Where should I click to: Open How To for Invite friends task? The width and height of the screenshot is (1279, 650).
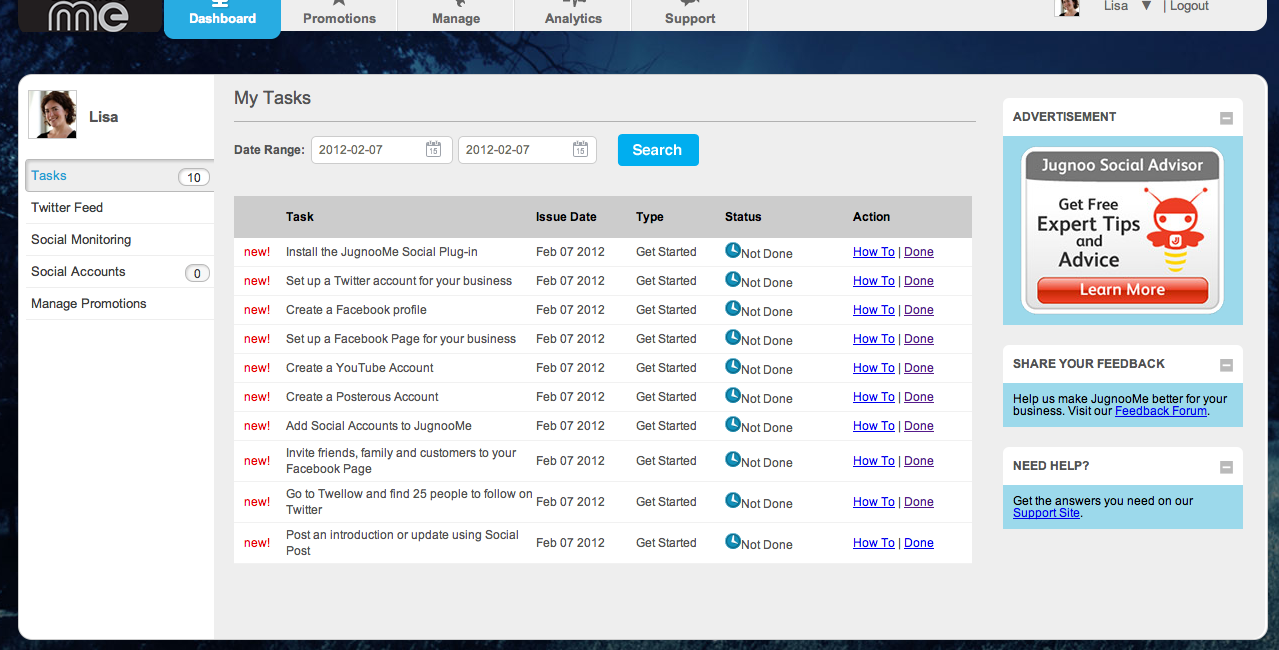click(874, 461)
